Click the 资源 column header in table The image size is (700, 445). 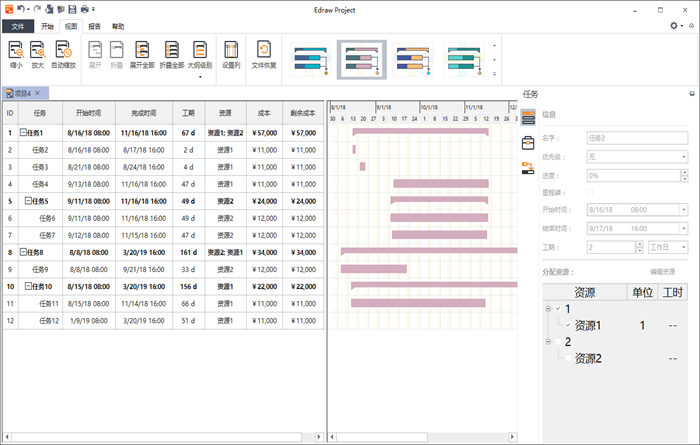pos(225,113)
